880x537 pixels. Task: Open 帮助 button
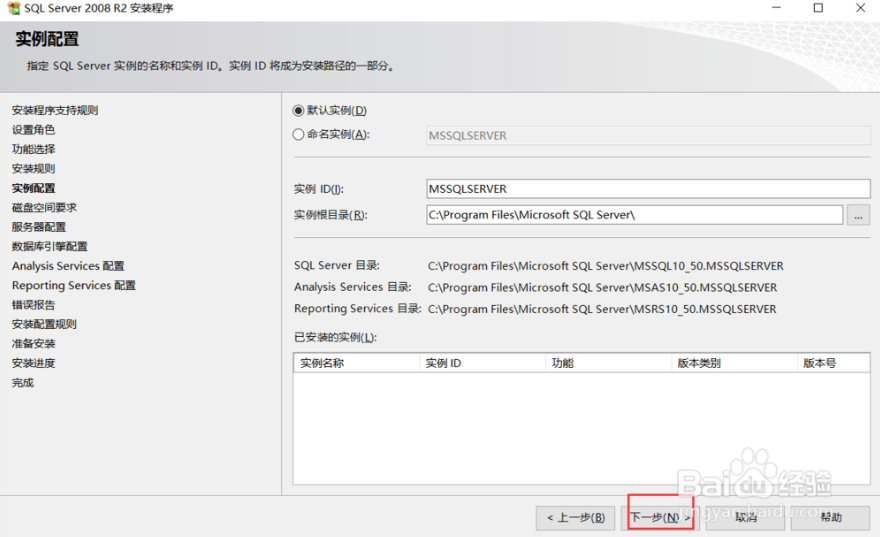pos(831,518)
